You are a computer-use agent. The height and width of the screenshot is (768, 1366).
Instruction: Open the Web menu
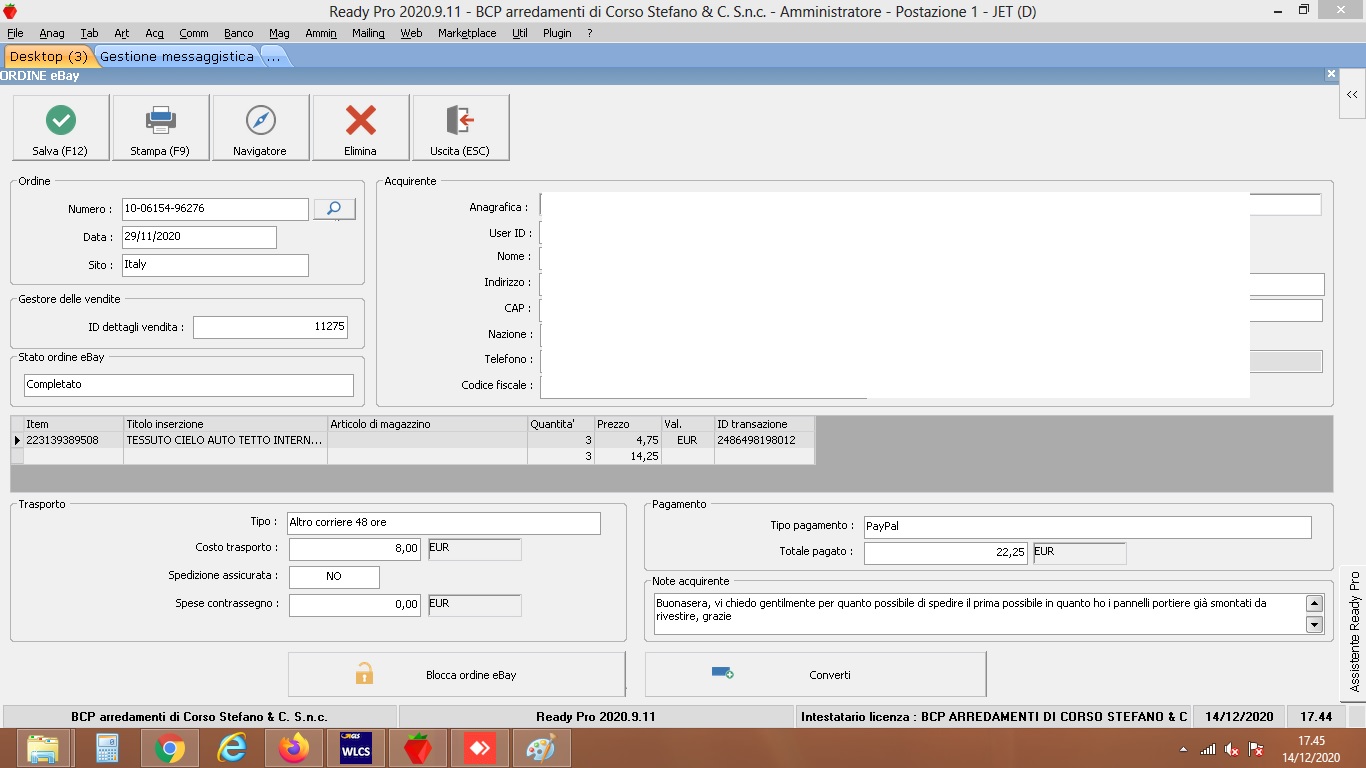point(411,33)
